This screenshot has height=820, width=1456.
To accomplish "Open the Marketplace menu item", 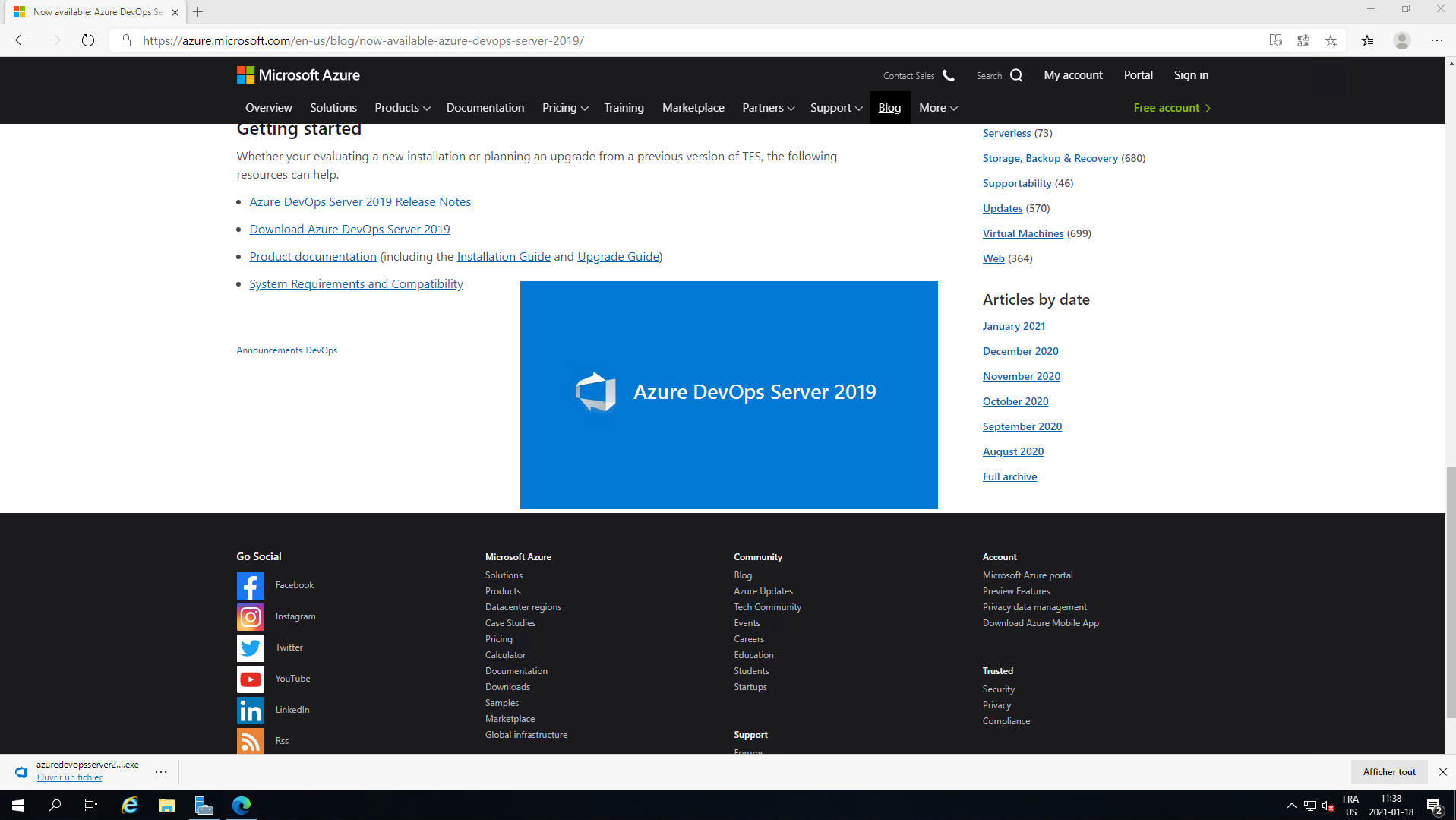I will coord(693,108).
